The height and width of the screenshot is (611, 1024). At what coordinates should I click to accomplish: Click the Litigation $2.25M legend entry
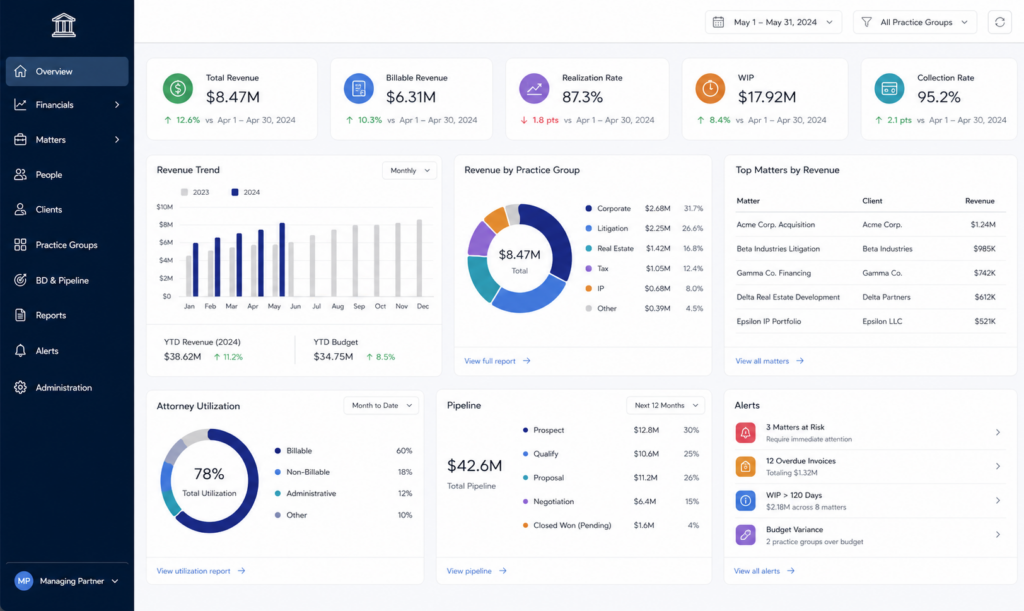(x=644, y=228)
